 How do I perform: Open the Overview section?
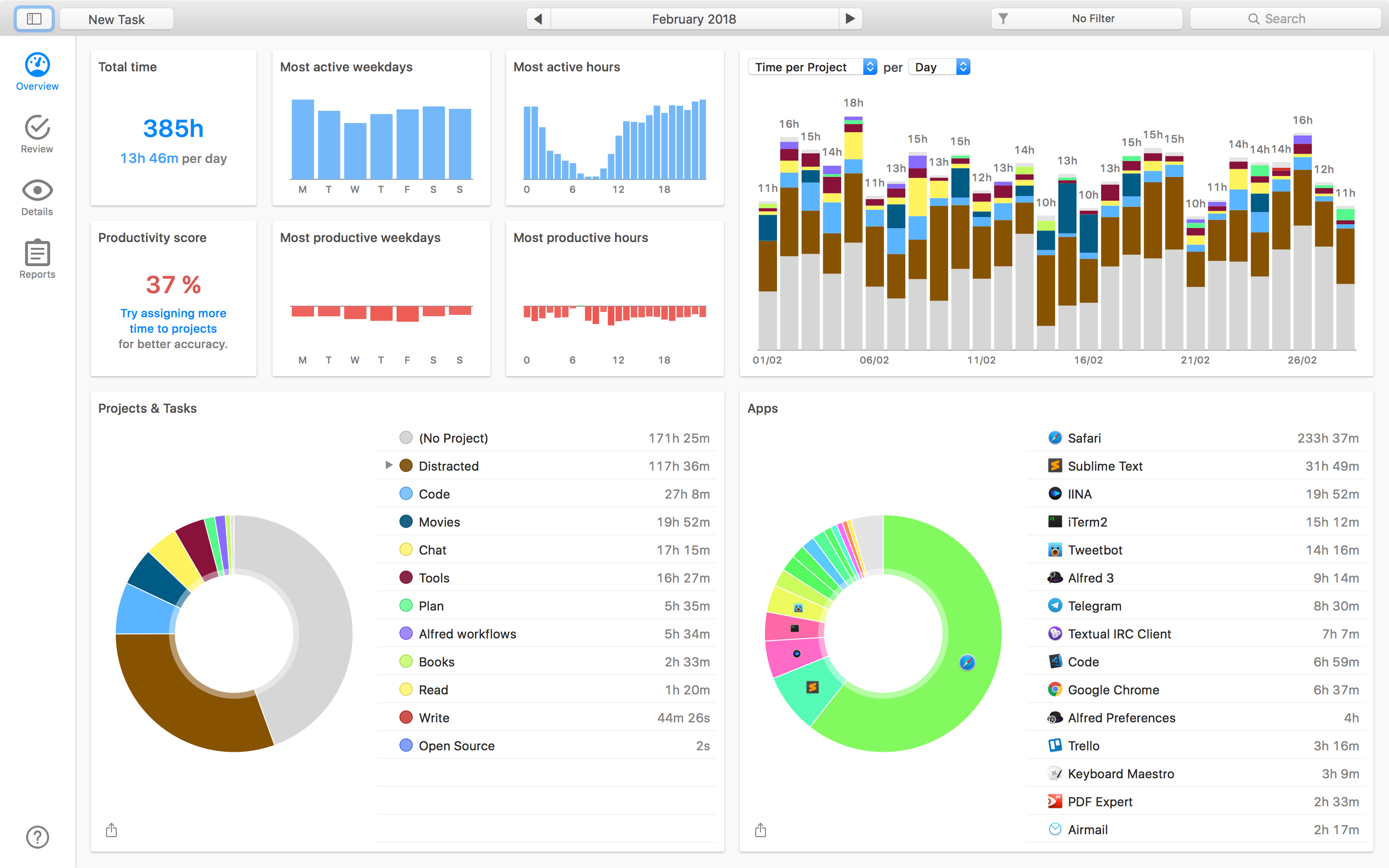37,72
